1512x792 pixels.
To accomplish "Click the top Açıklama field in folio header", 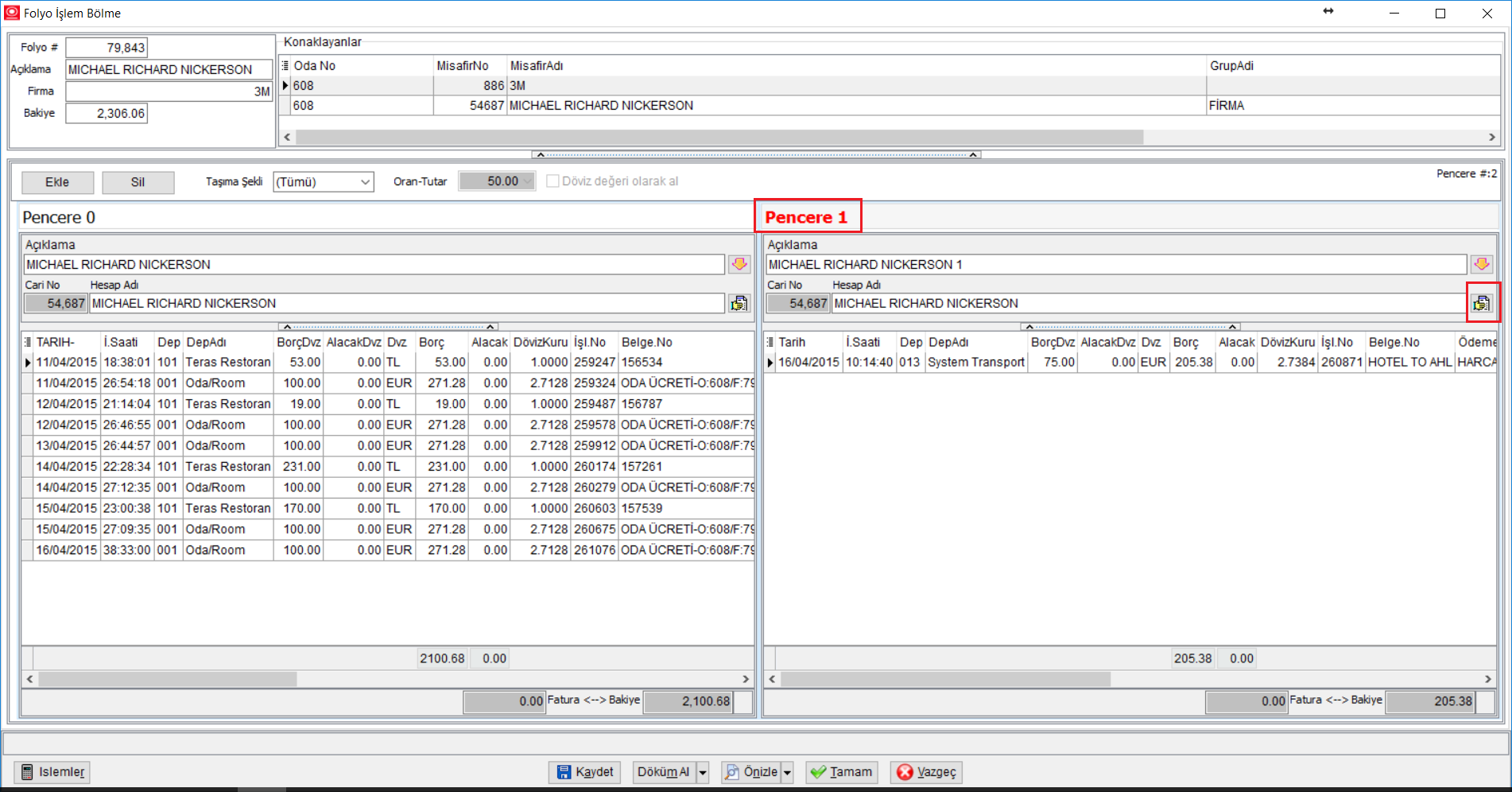I will (x=169, y=69).
